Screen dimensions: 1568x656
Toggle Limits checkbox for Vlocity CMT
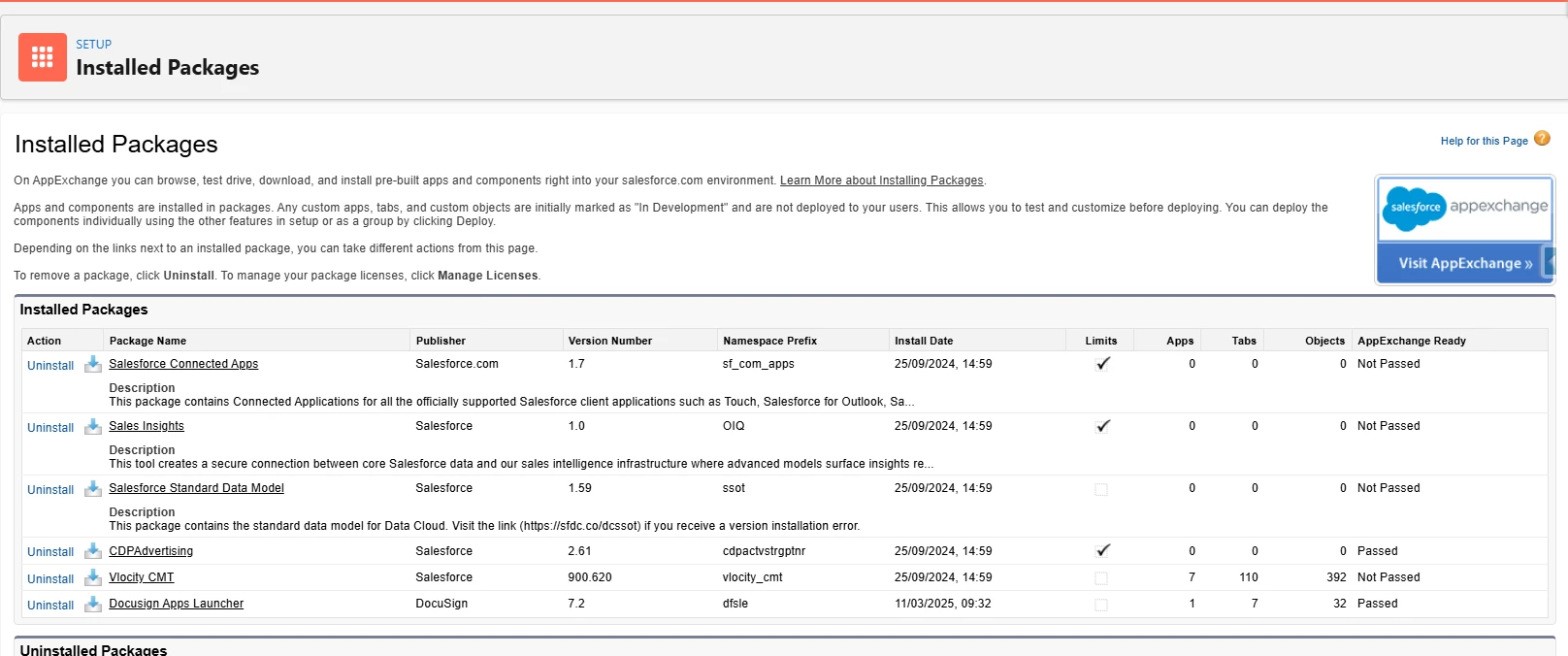pyautogui.click(x=1101, y=578)
